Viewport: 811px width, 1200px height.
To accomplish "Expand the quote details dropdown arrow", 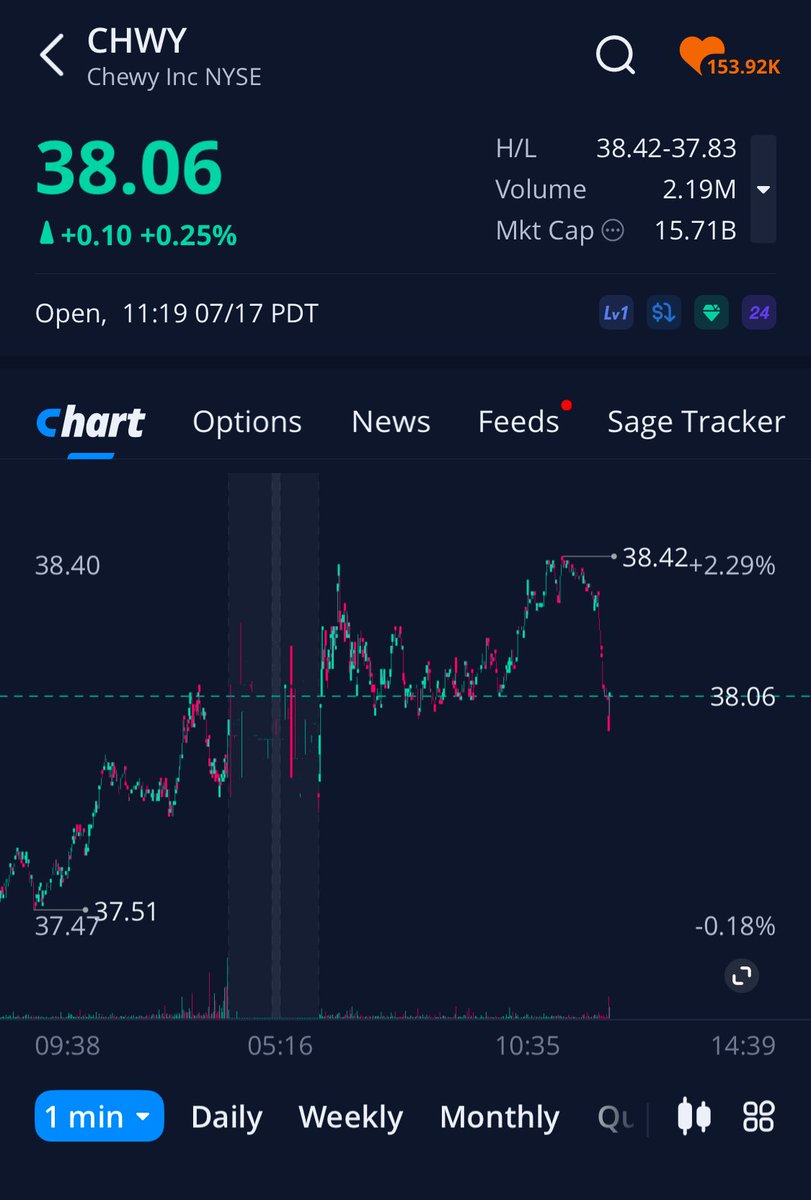I will (x=763, y=189).
